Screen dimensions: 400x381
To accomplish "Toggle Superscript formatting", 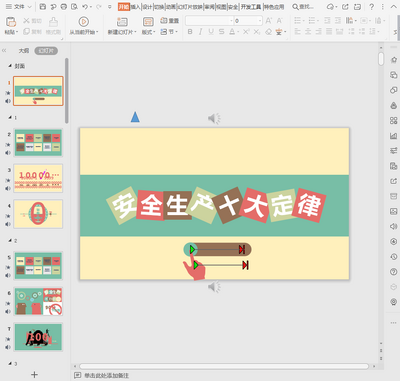I will (246, 32).
